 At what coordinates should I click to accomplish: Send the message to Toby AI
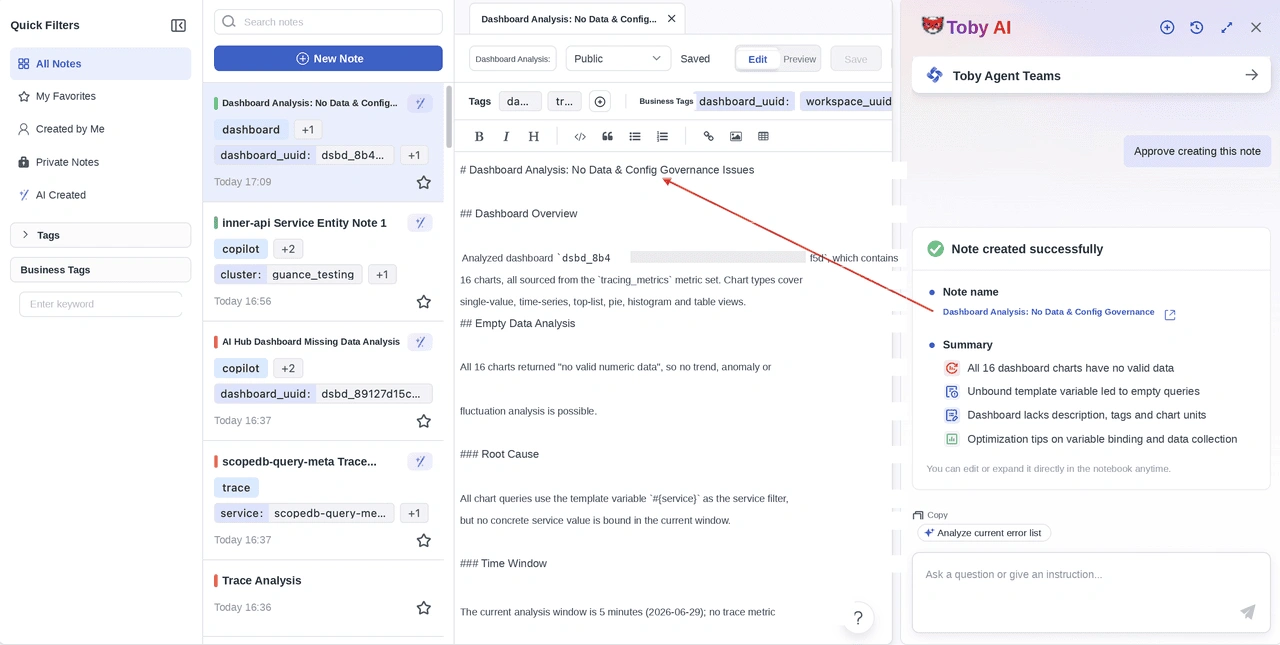point(1248,612)
